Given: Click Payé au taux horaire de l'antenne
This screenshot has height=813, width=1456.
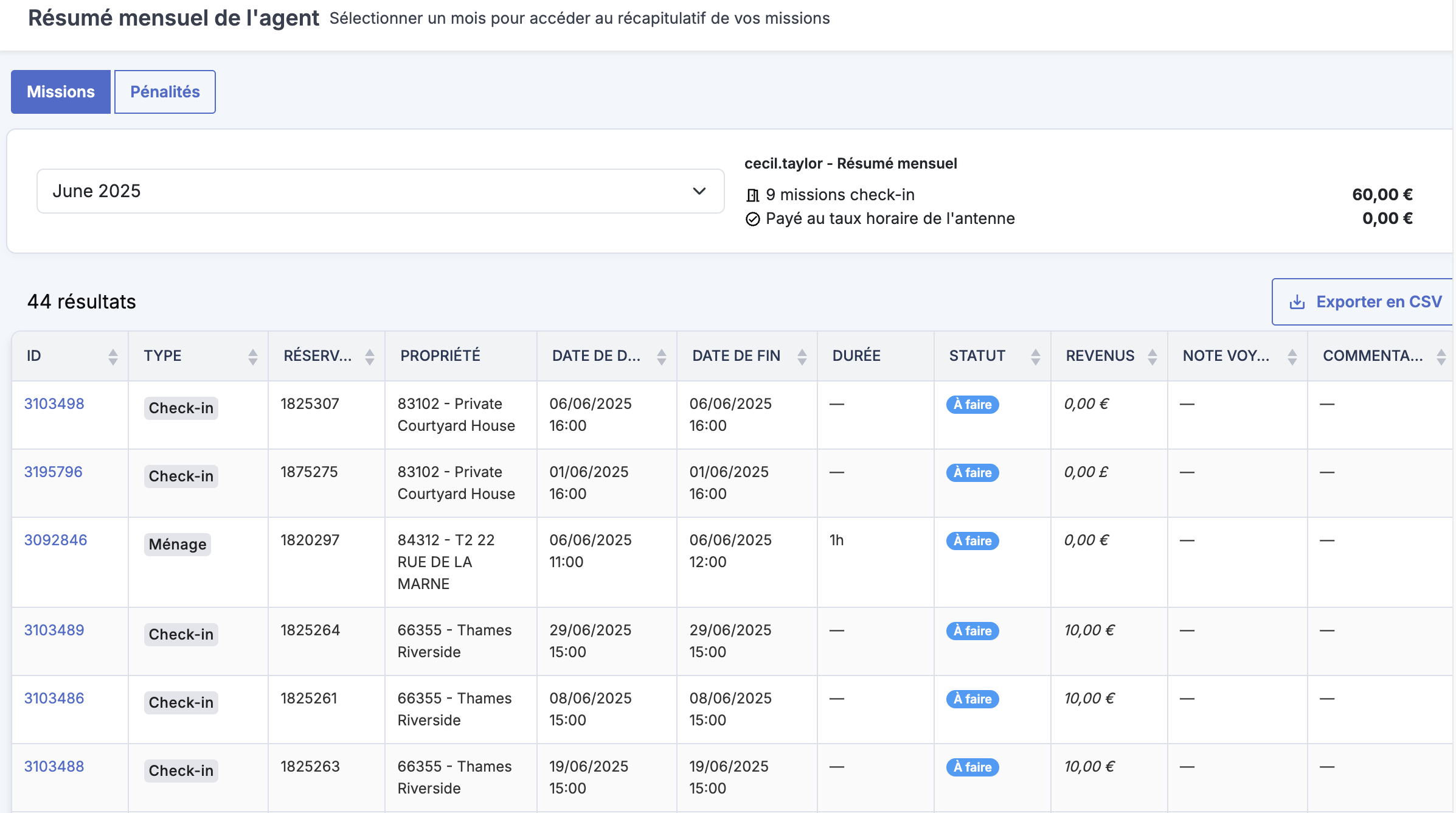Looking at the screenshot, I should (890, 218).
